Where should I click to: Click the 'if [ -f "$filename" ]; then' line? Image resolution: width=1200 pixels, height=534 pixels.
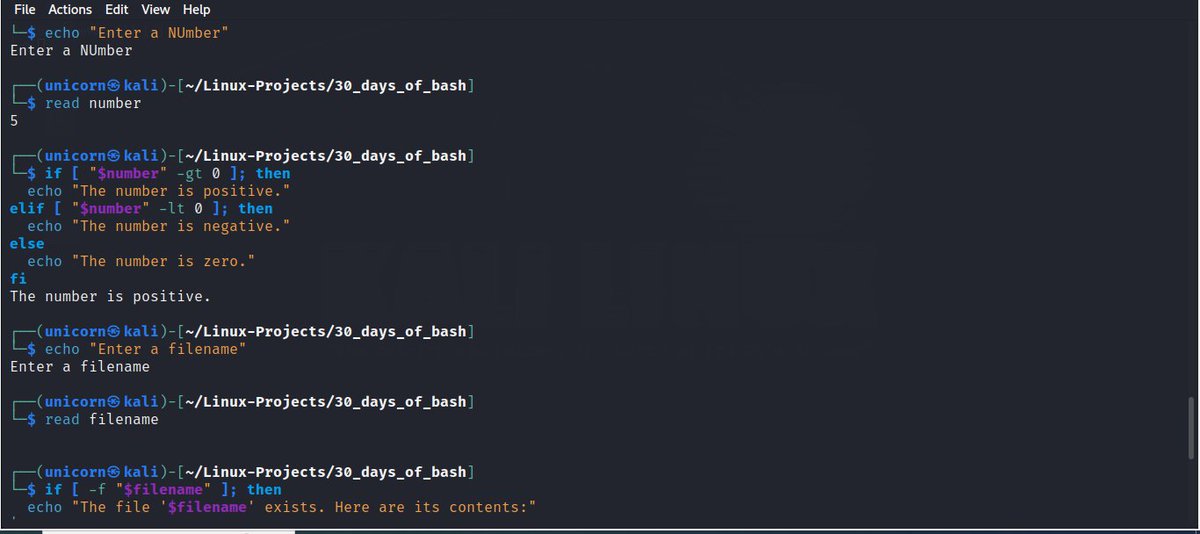tap(163, 489)
